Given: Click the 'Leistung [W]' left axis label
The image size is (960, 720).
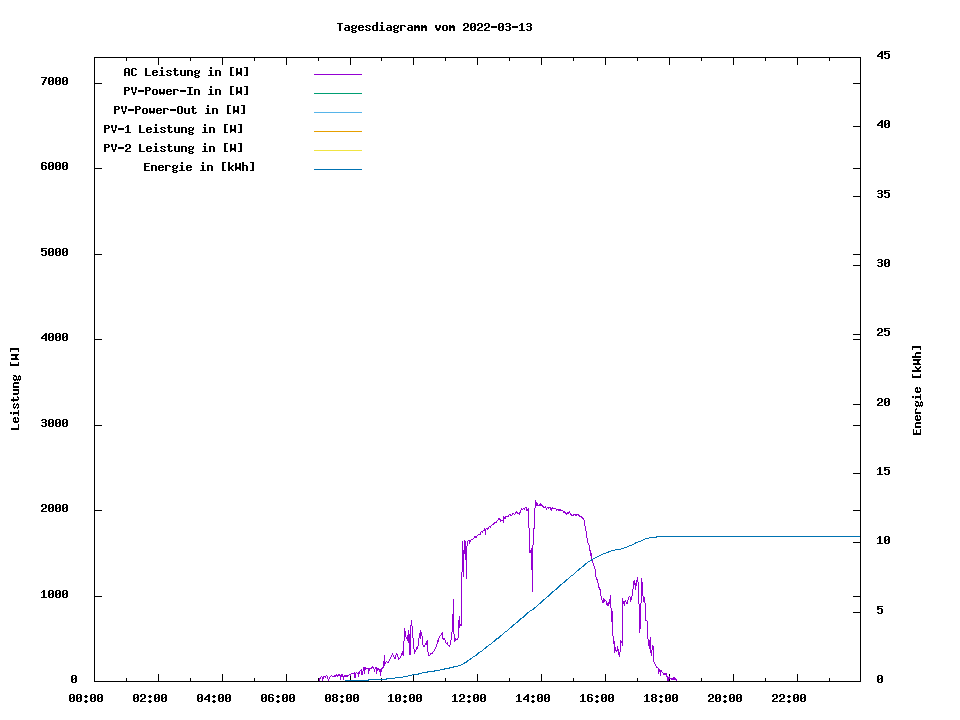Looking at the screenshot, I should [15, 388].
